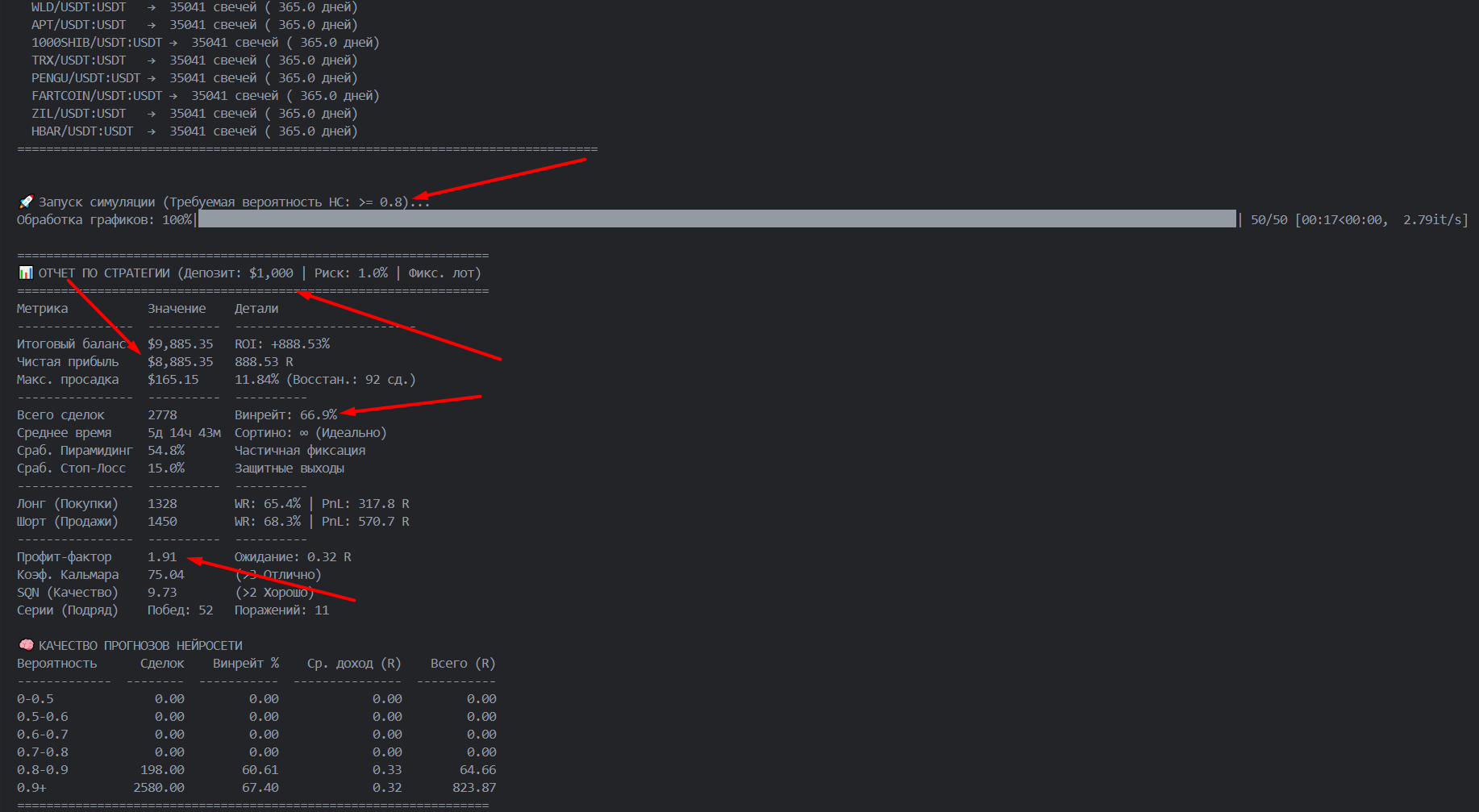Viewport: 1479px width, 812px height.
Task: Click the 823.87 total R cell
Action: [x=474, y=788]
